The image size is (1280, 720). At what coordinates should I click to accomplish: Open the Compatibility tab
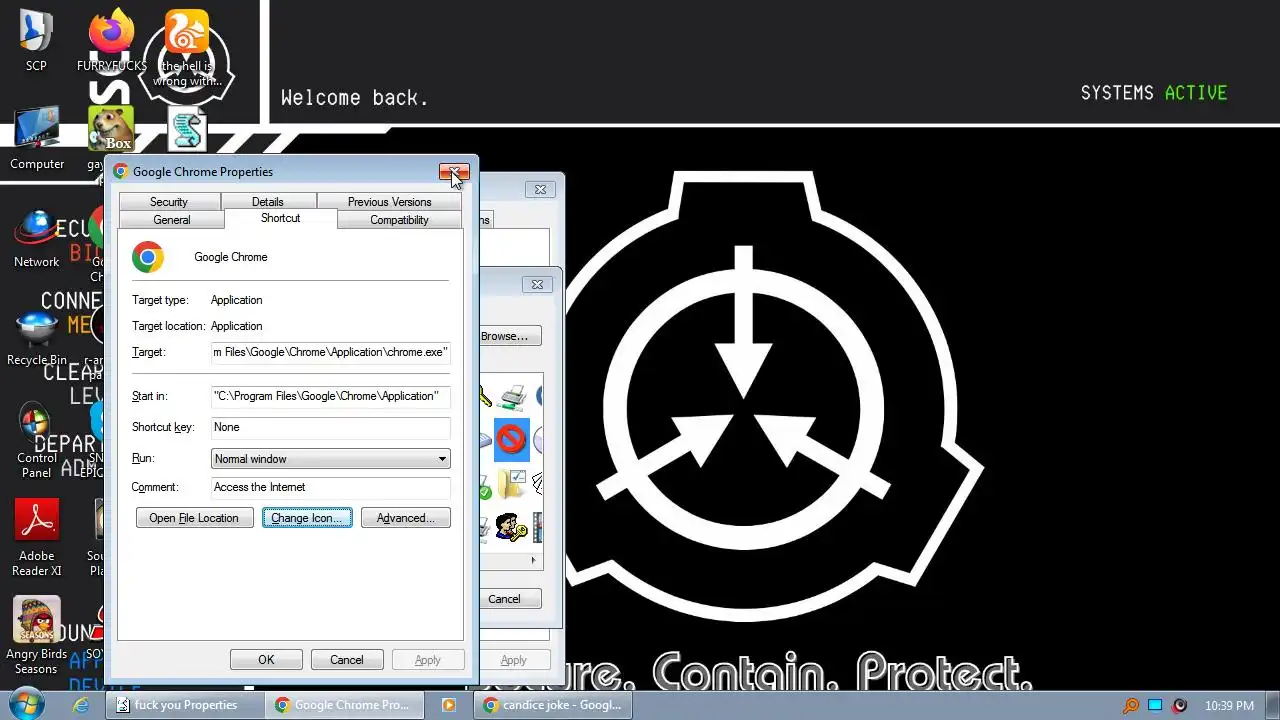pyautogui.click(x=400, y=220)
